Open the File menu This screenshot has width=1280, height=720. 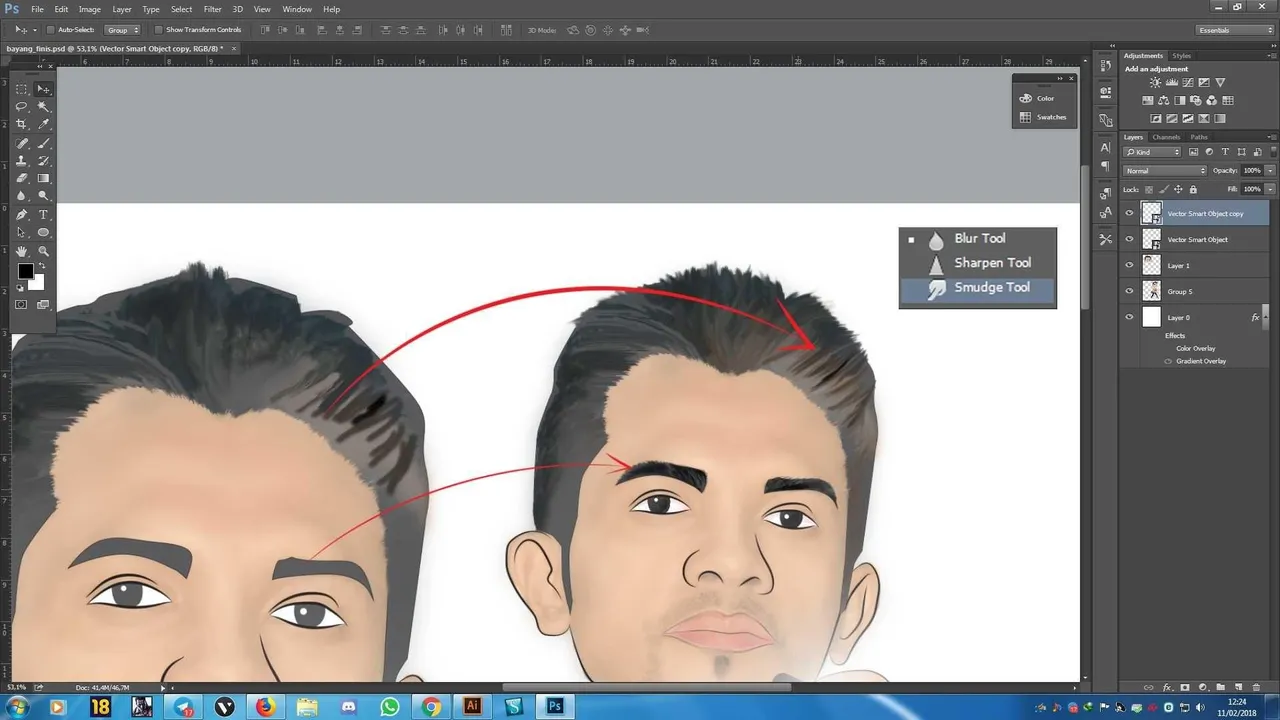click(37, 9)
